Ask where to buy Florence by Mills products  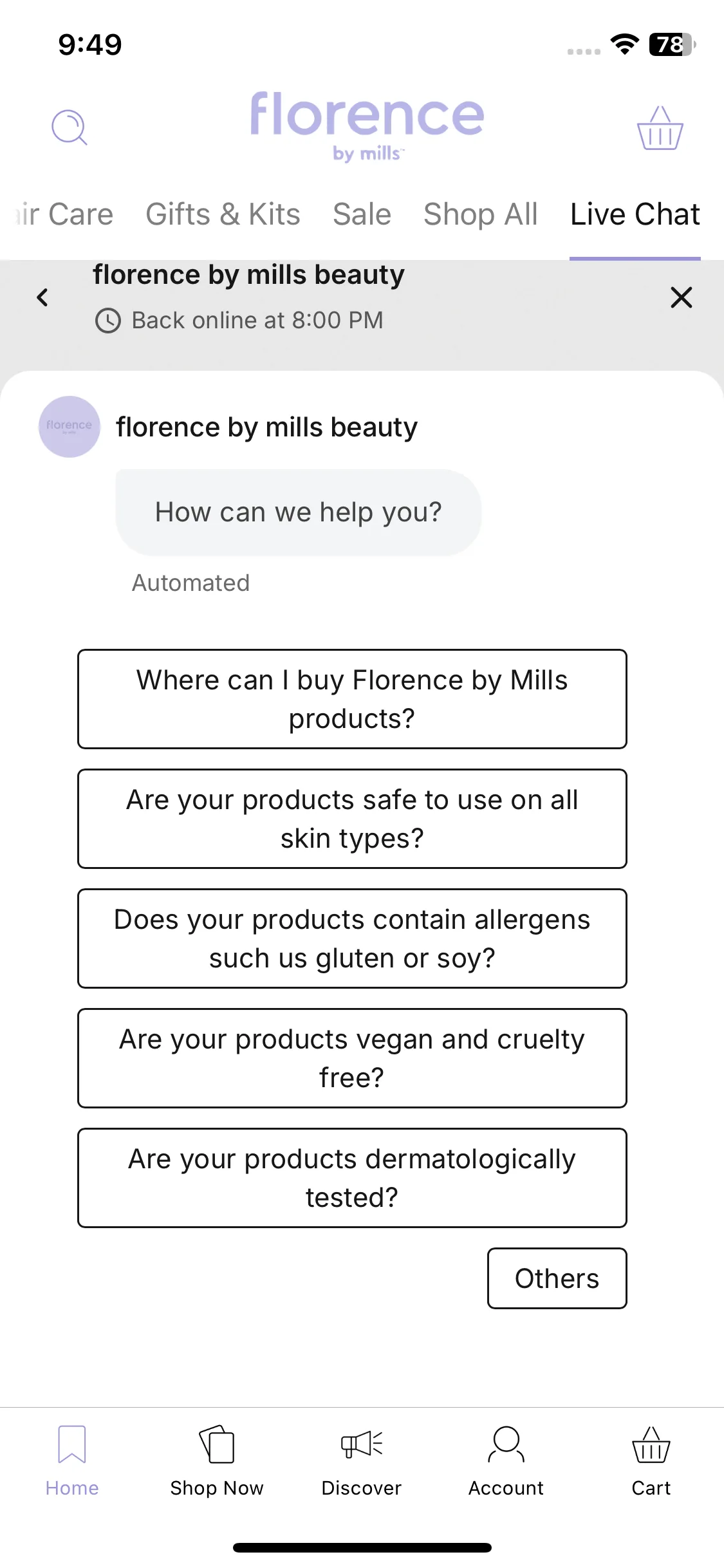[352, 699]
